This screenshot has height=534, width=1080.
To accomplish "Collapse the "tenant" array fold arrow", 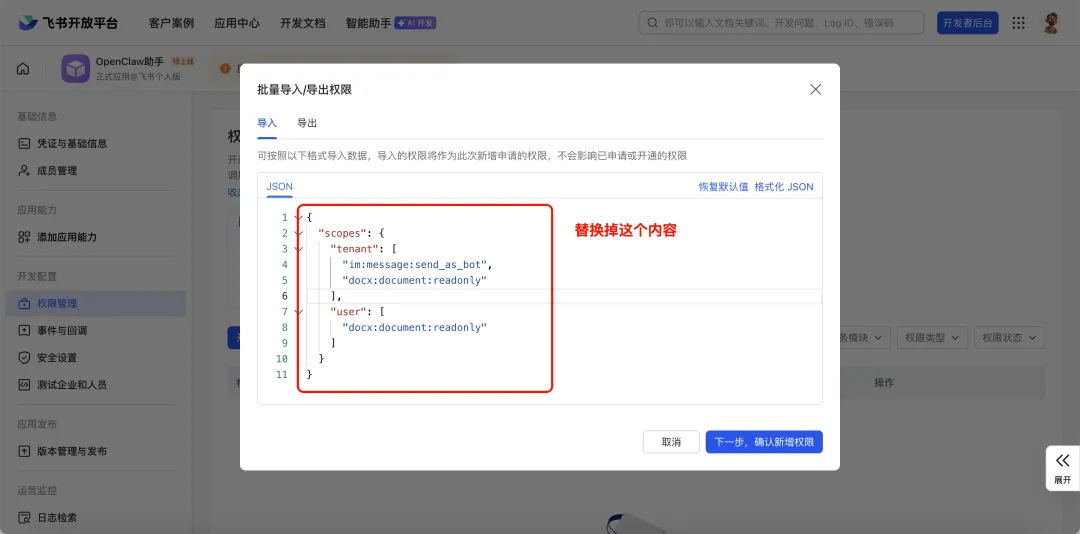I will tap(298, 249).
